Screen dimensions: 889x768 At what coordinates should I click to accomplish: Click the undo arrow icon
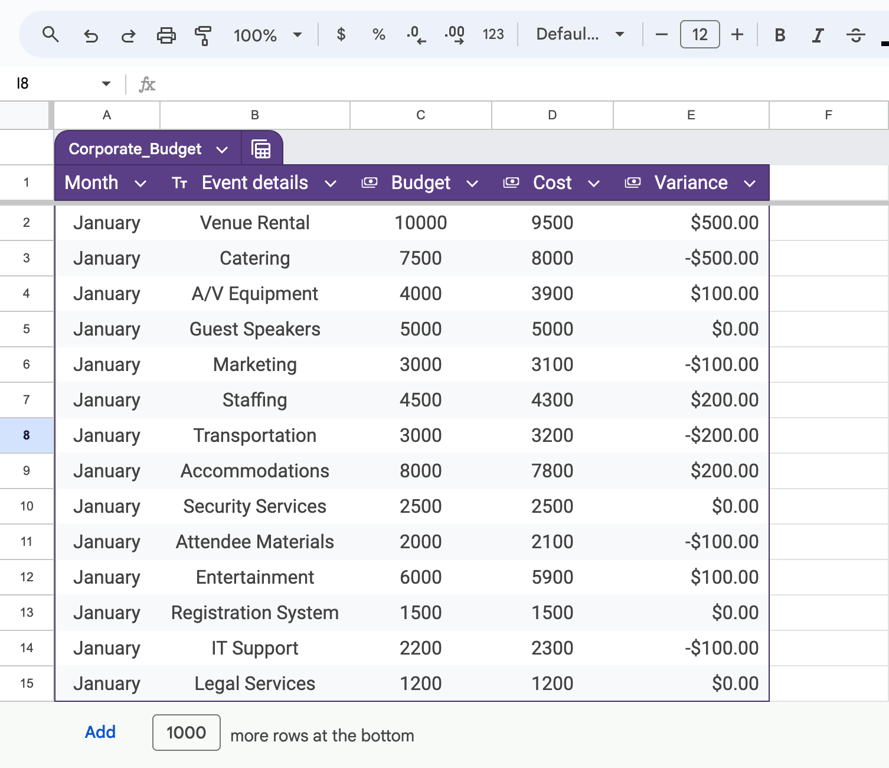click(91, 36)
